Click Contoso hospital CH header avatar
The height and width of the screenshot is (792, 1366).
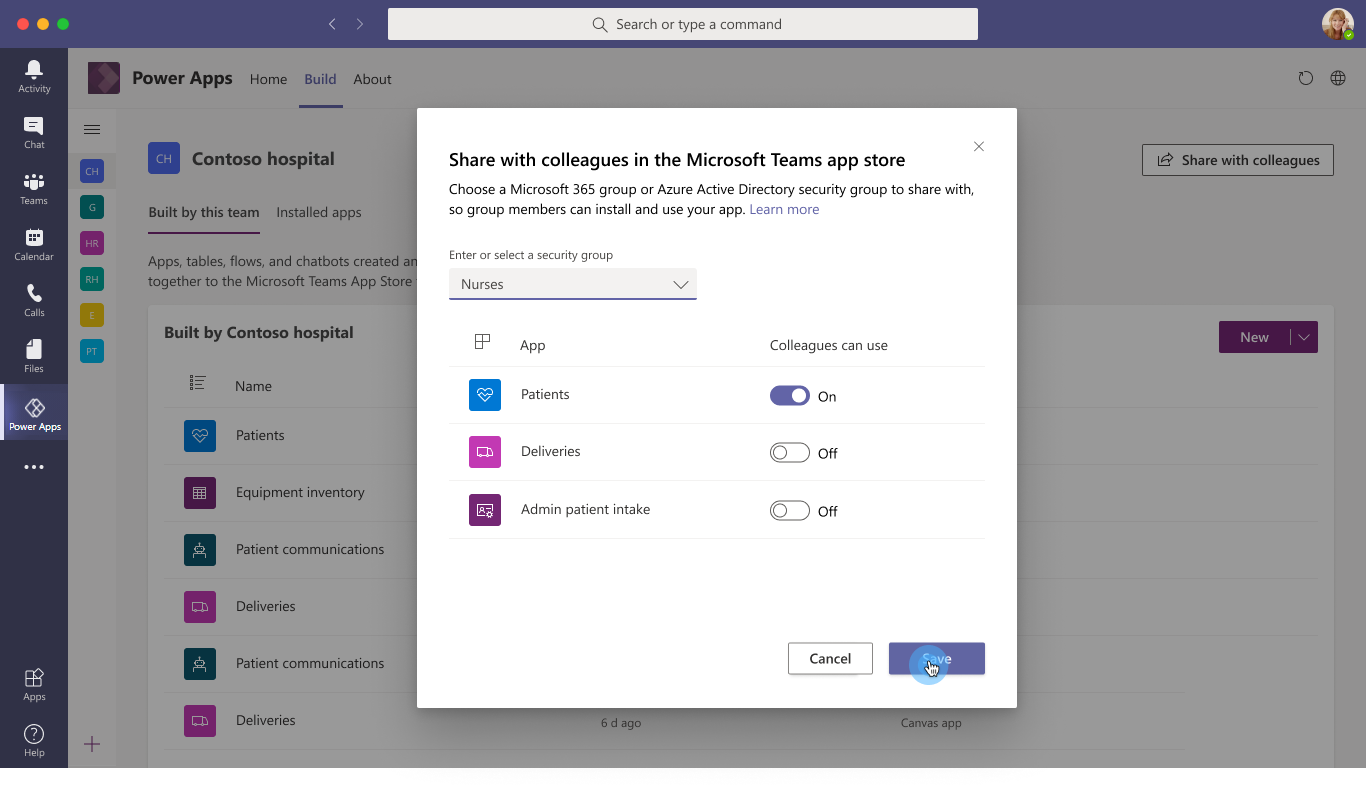(x=164, y=158)
